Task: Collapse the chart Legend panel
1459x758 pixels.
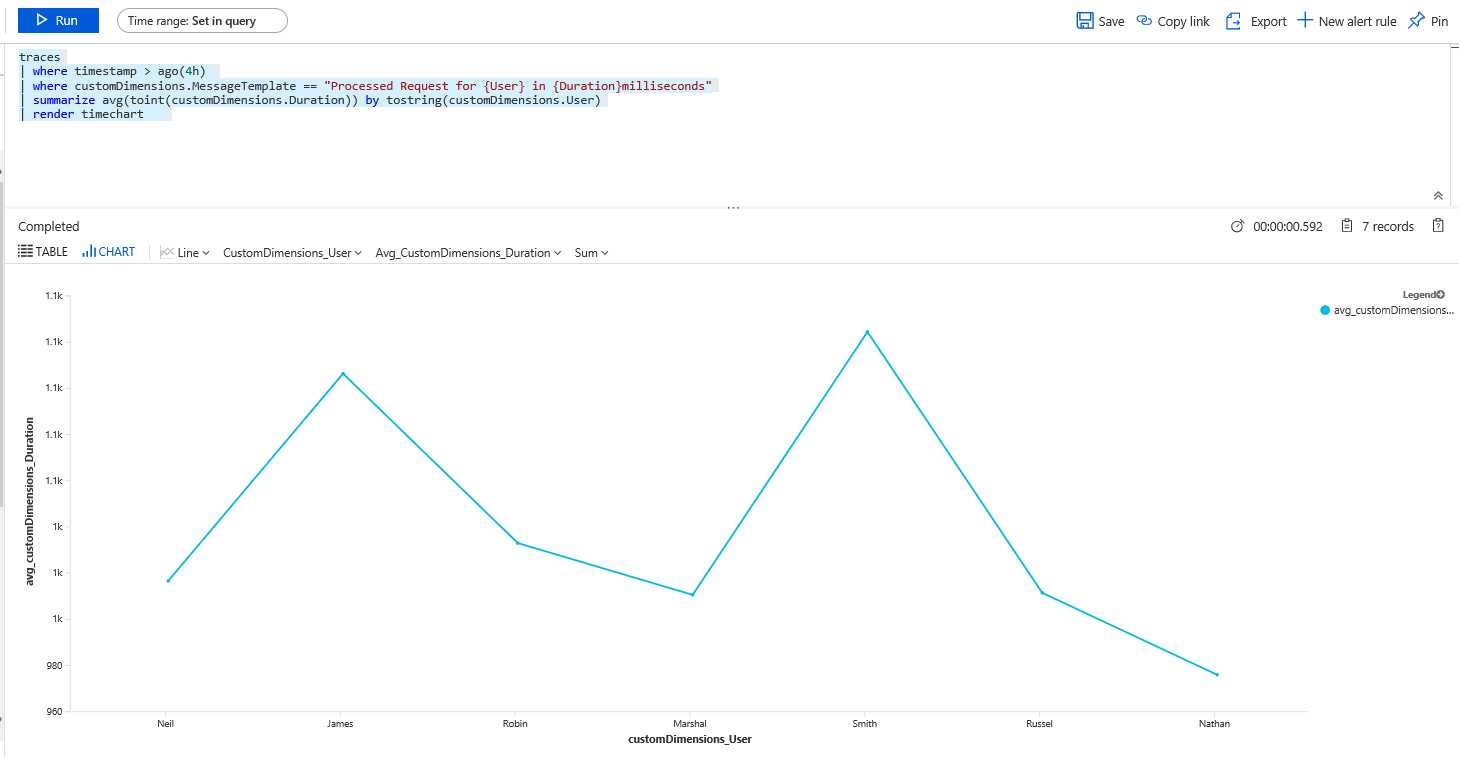Action: [x=1441, y=294]
